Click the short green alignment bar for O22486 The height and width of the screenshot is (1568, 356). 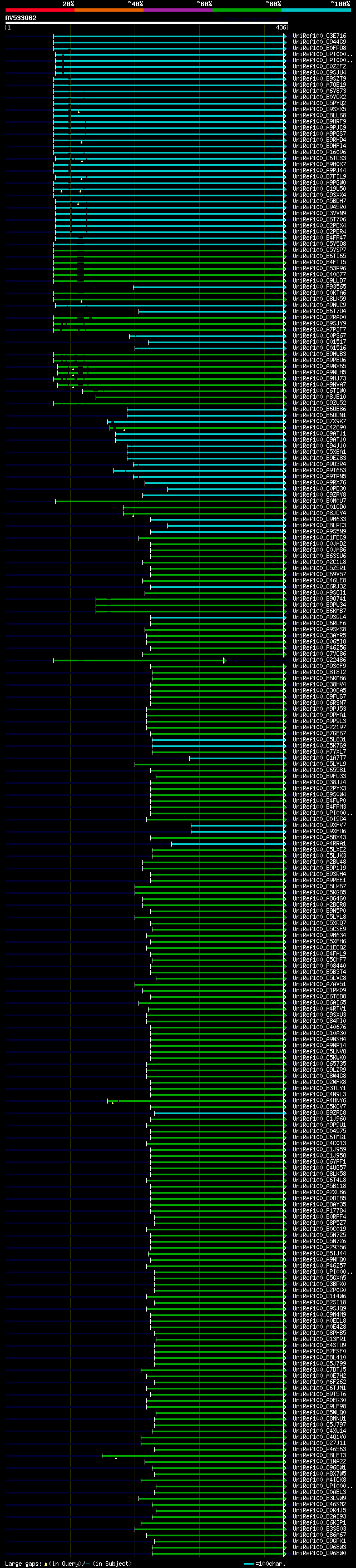(x=140, y=660)
